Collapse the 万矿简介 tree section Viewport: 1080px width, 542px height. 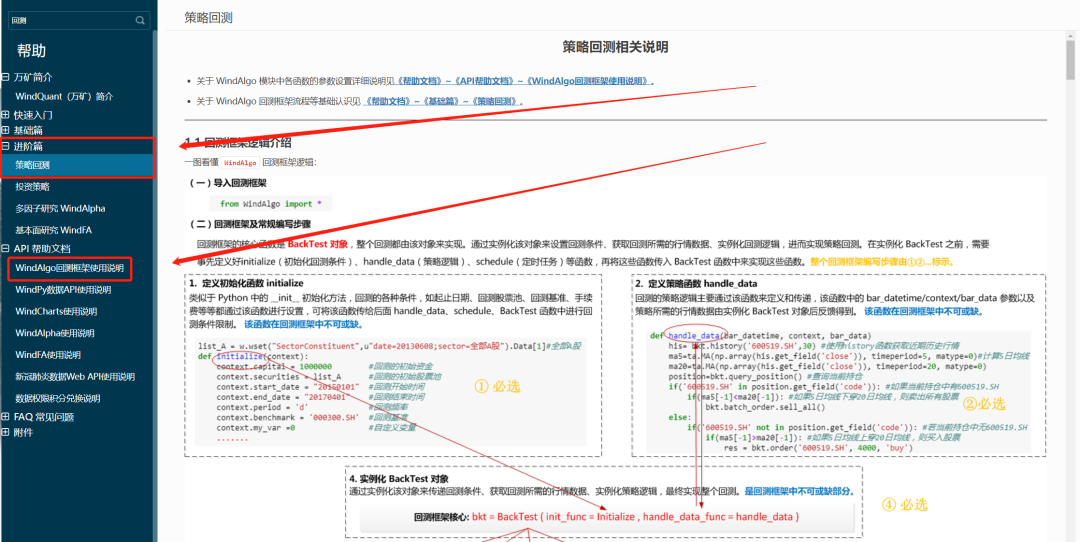pyautogui.click(x=6, y=77)
